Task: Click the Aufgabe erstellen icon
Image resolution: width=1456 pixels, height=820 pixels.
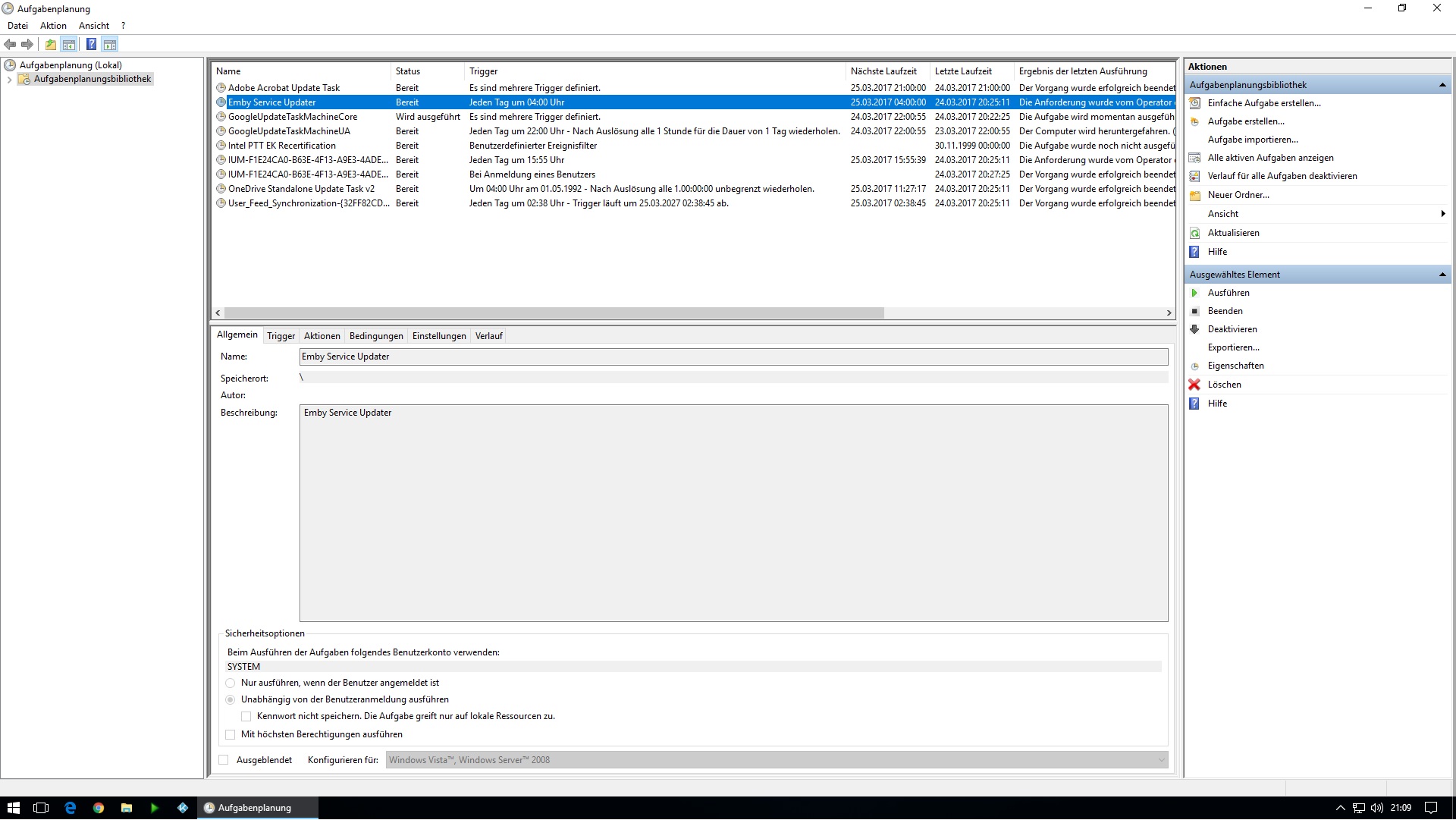Action: tap(1195, 121)
